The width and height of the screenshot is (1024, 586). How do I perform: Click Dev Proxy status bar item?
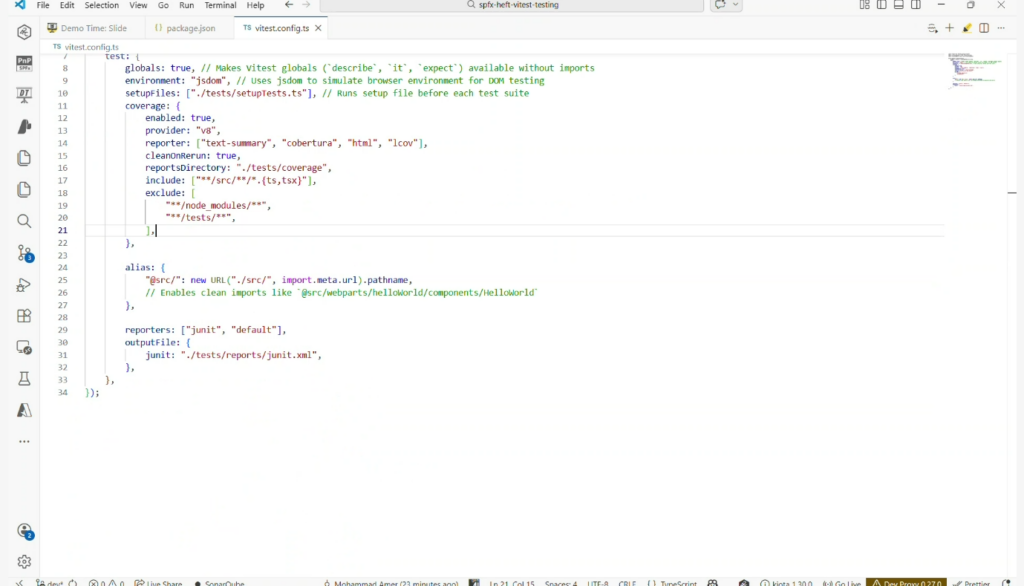tap(904, 582)
